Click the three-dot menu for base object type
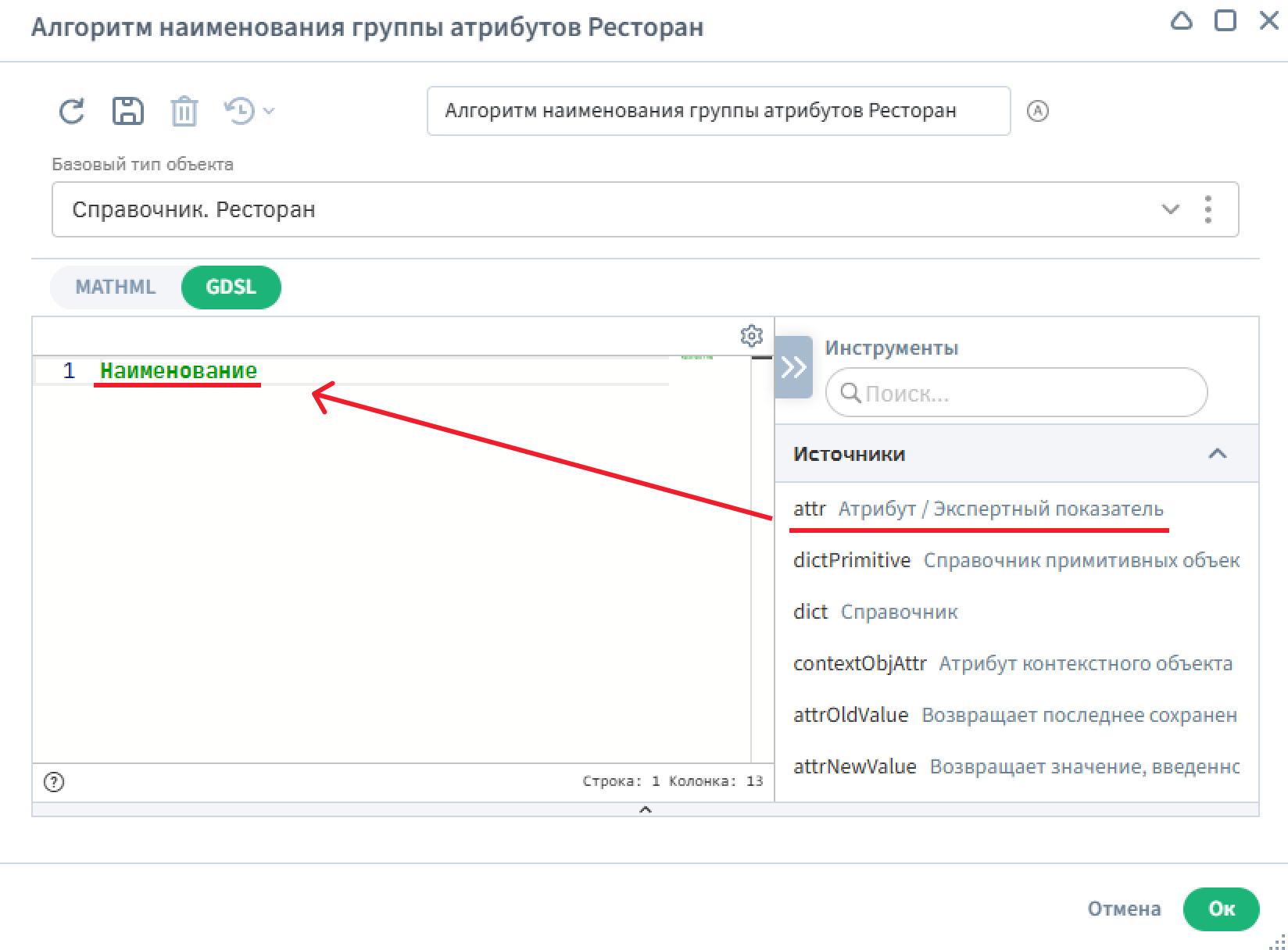Screen dimensions: 1288x950 pyautogui.click(x=1208, y=209)
